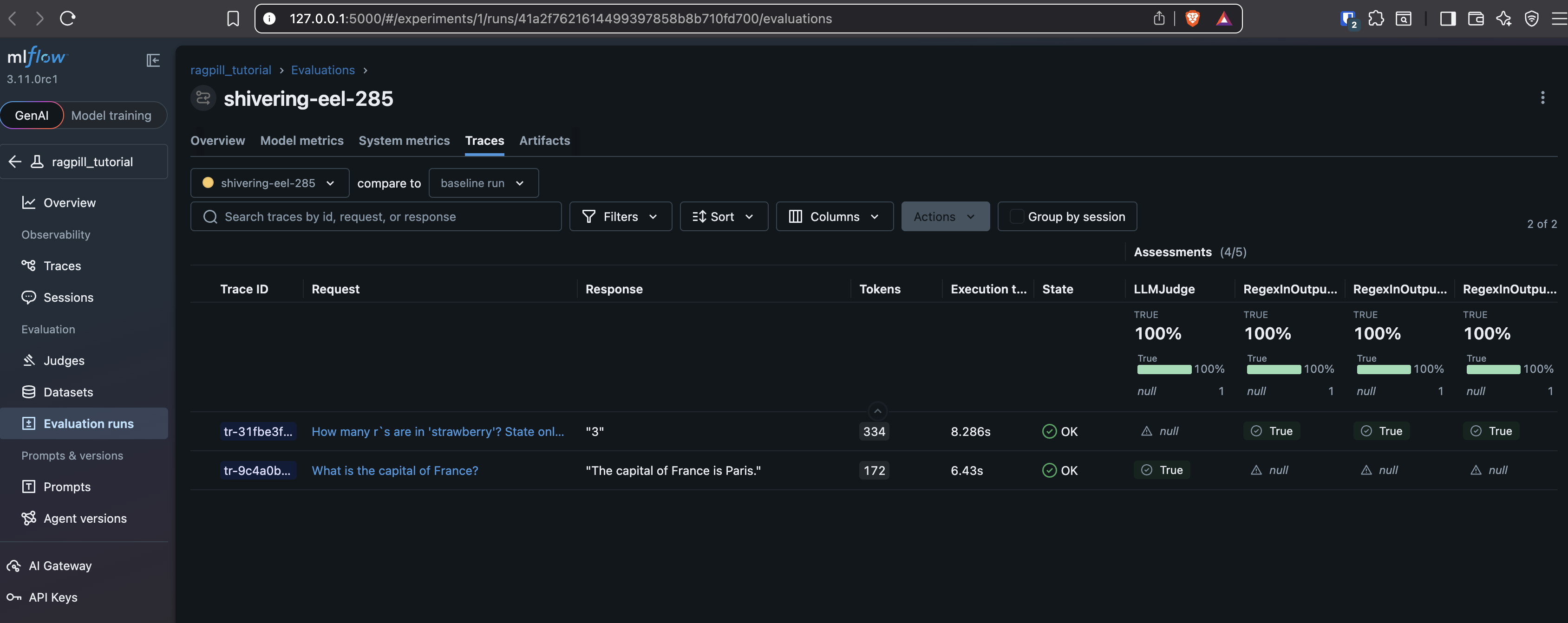The width and height of the screenshot is (1568, 623).
Task: Expand the baseline run comparison dropdown
Action: 483,183
